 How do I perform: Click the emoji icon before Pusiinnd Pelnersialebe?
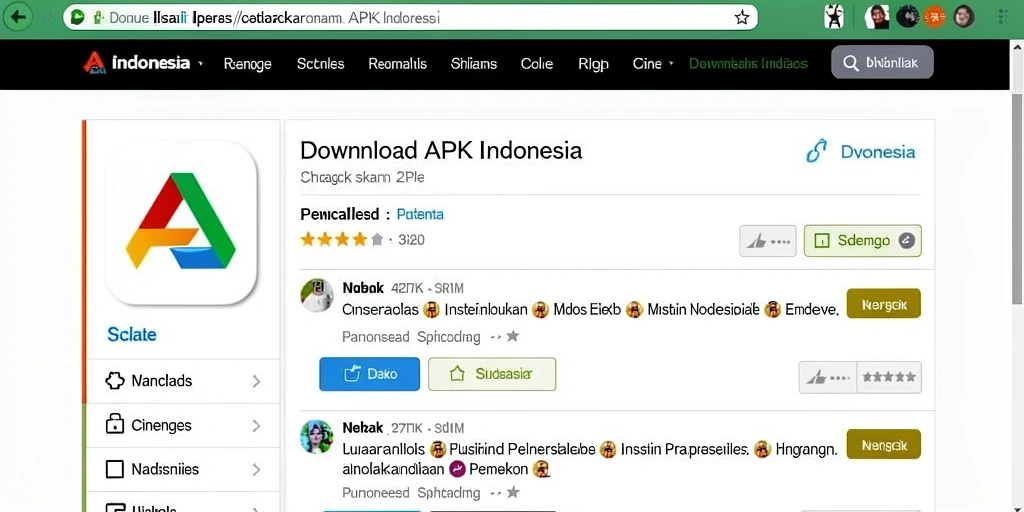(x=438, y=449)
